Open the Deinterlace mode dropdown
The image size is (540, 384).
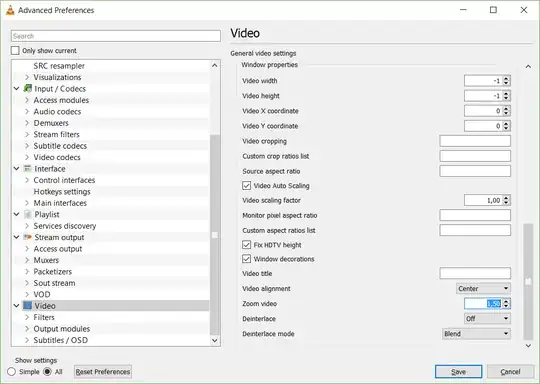point(476,334)
